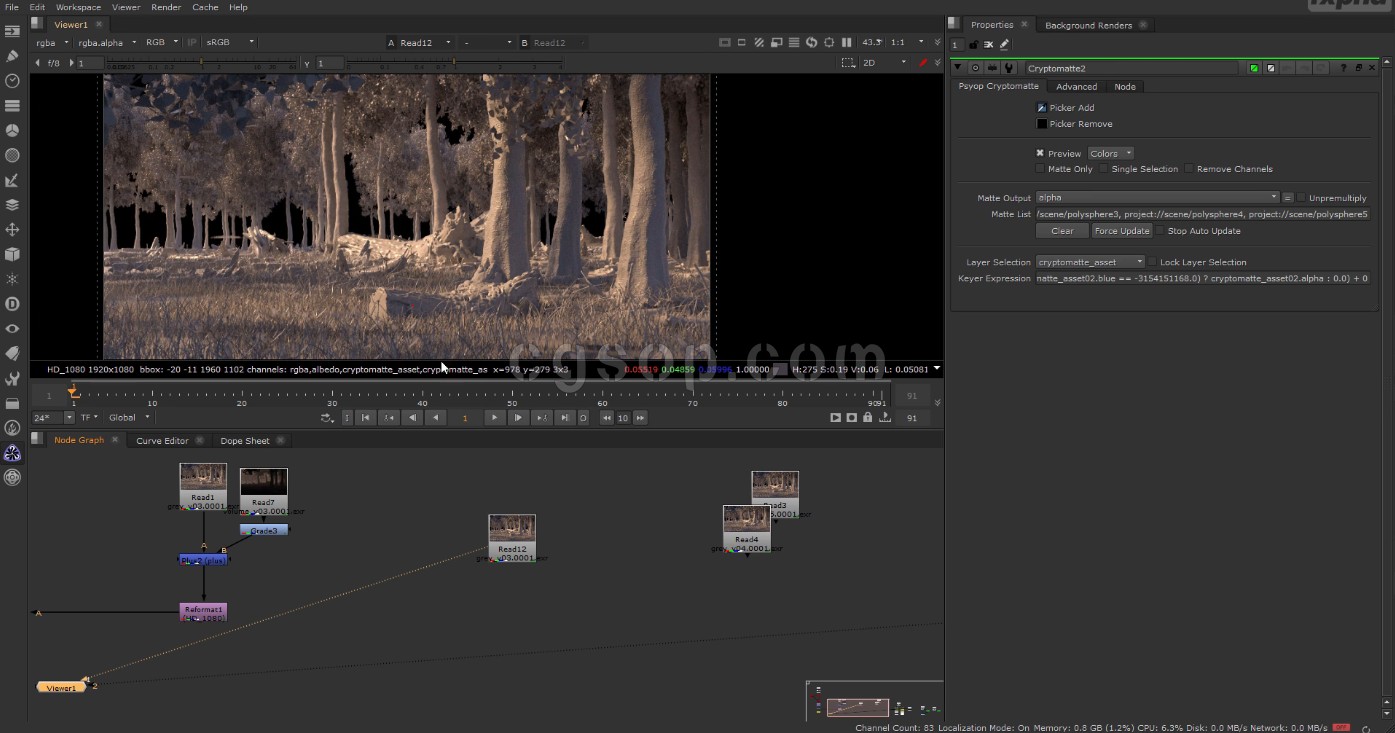This screenshot has width=1395, height=733.
Task: Open the sRGB viewer colorspace dropdown
Action: click(x=230, y=43)
